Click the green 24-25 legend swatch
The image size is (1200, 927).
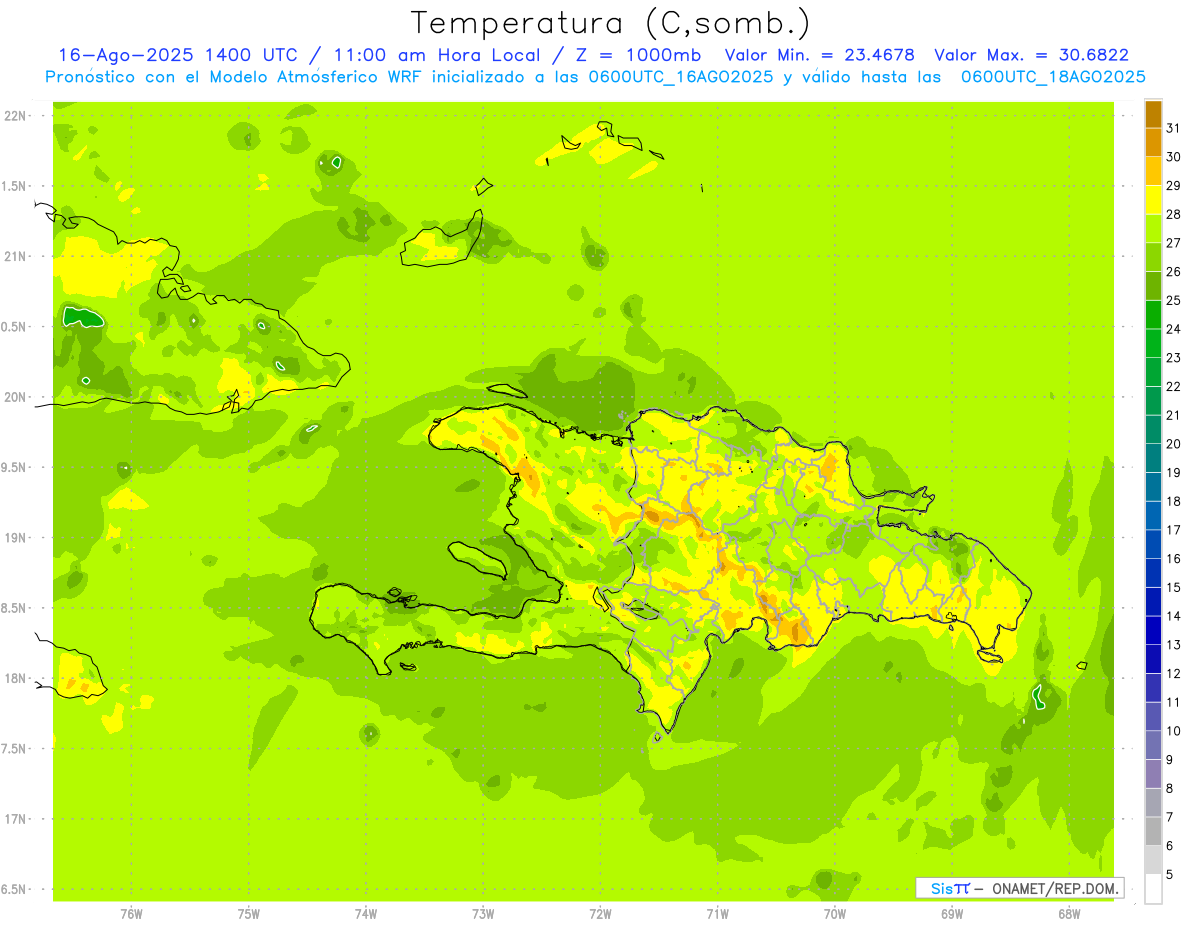click(x=1153, y=315)
